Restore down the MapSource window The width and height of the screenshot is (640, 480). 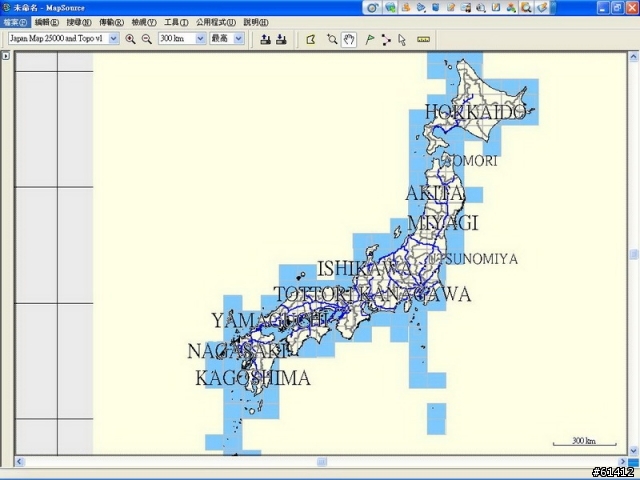617,8
